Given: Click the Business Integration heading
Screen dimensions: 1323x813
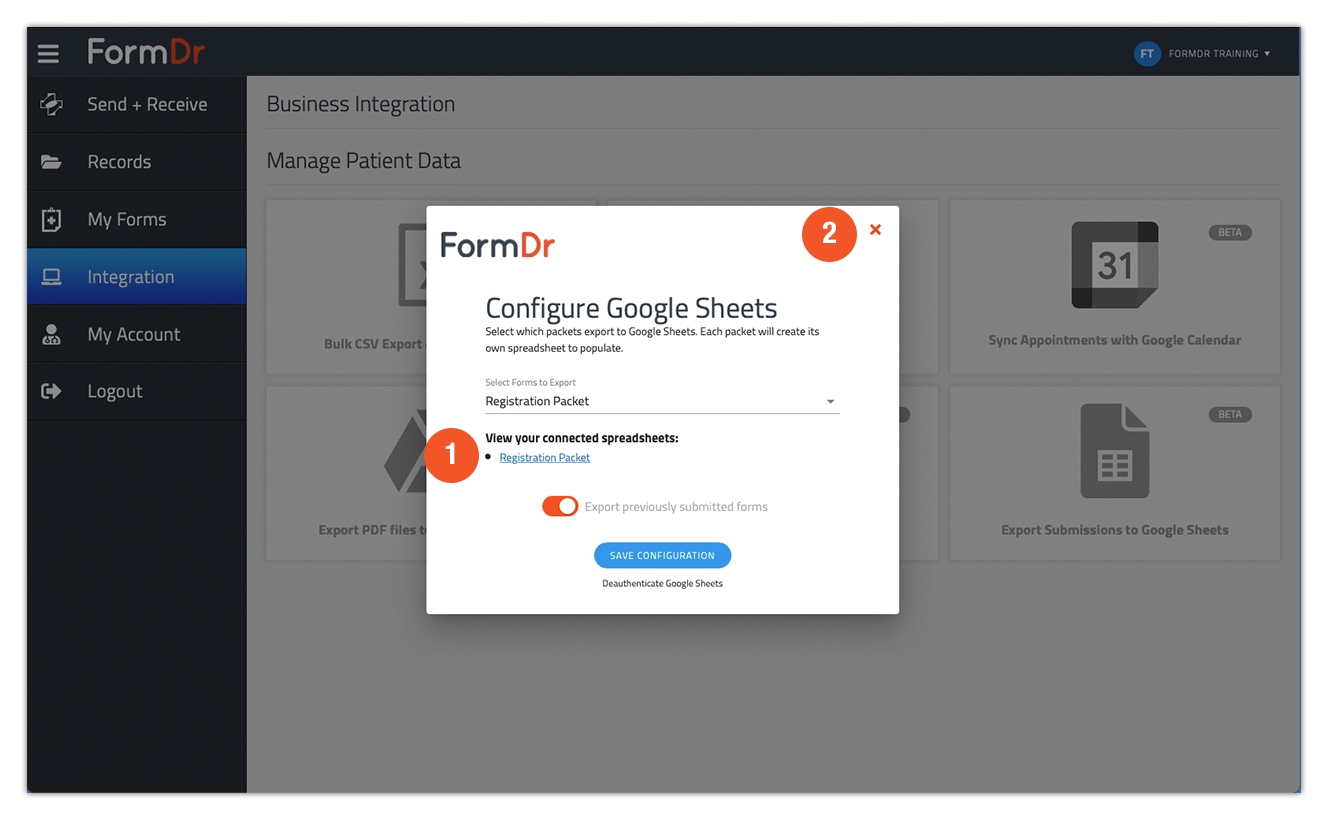Looking at the screenshot, I should click(x=361, y=104).
